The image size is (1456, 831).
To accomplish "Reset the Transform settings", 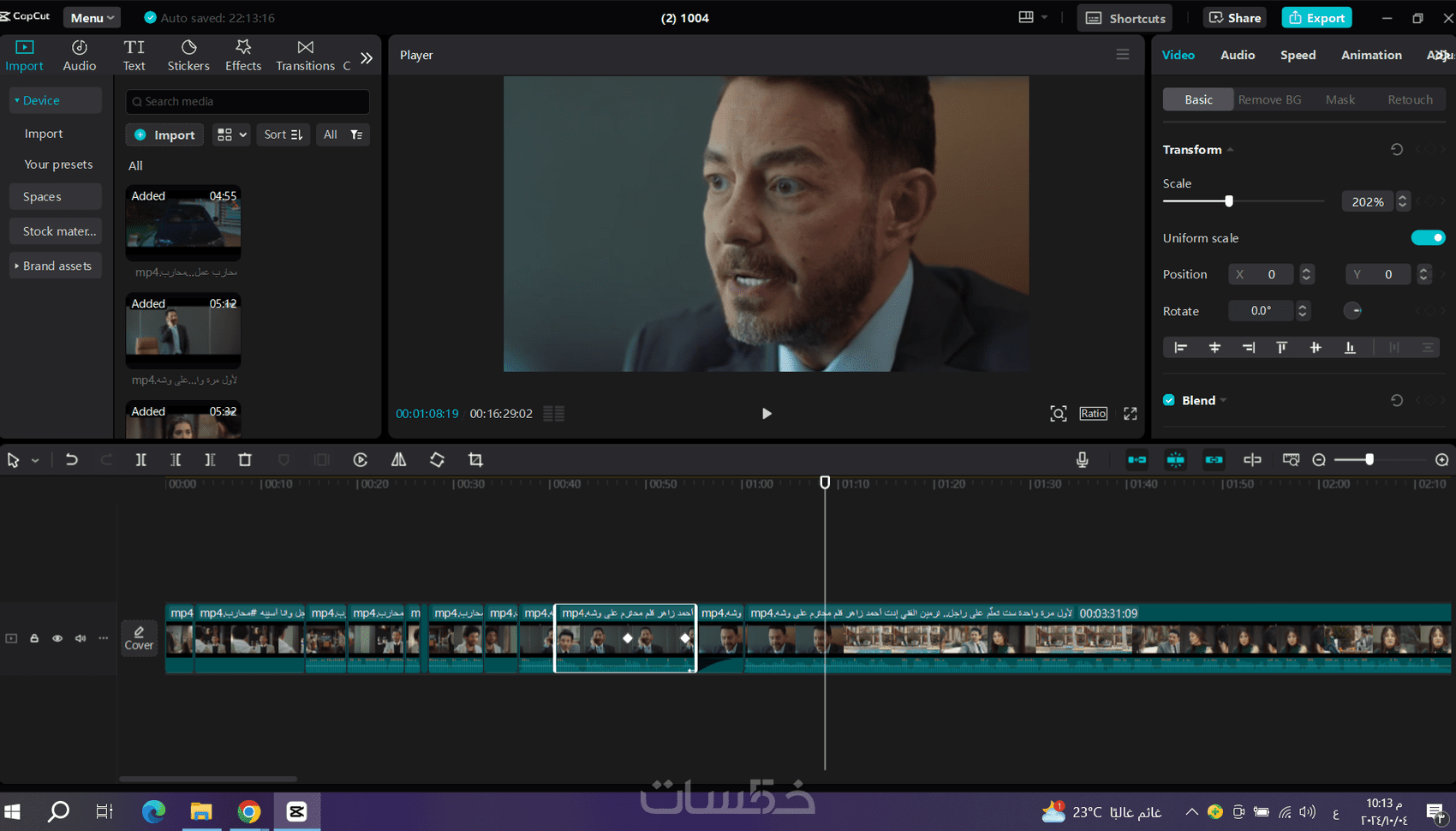I will click(1397, 149).
